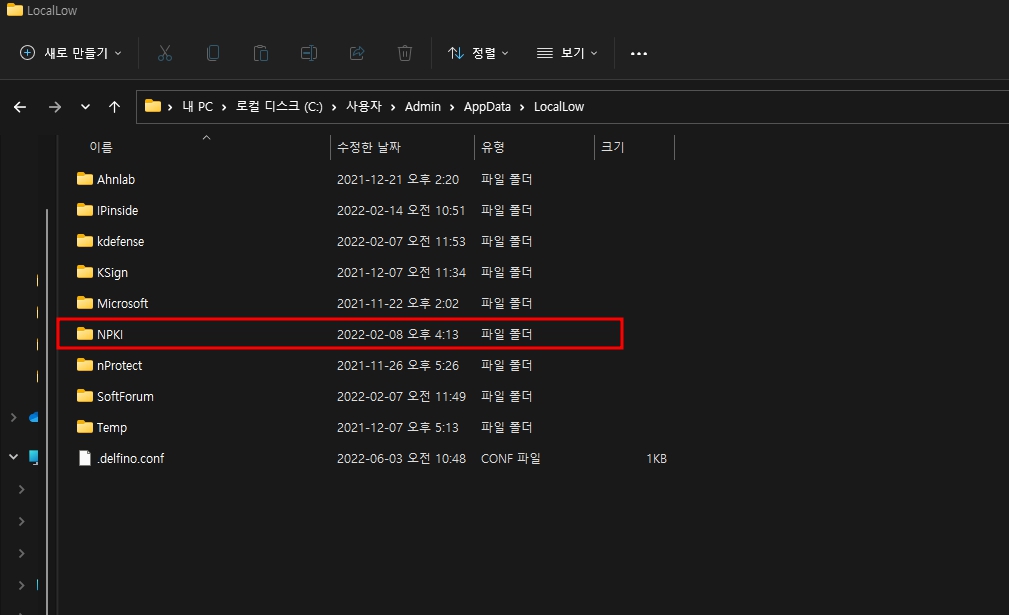Viewport: 1009px width, 615px height.
Task: Jump to AppData via the breadcrumb
Action: pos(487,106)
